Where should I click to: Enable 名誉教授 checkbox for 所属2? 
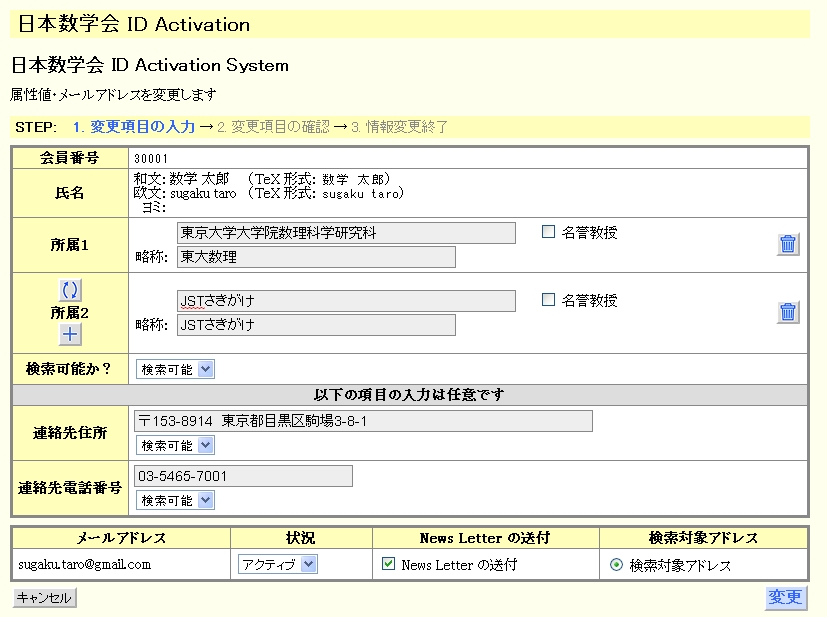pyautogui.click(x=548, y=300)
